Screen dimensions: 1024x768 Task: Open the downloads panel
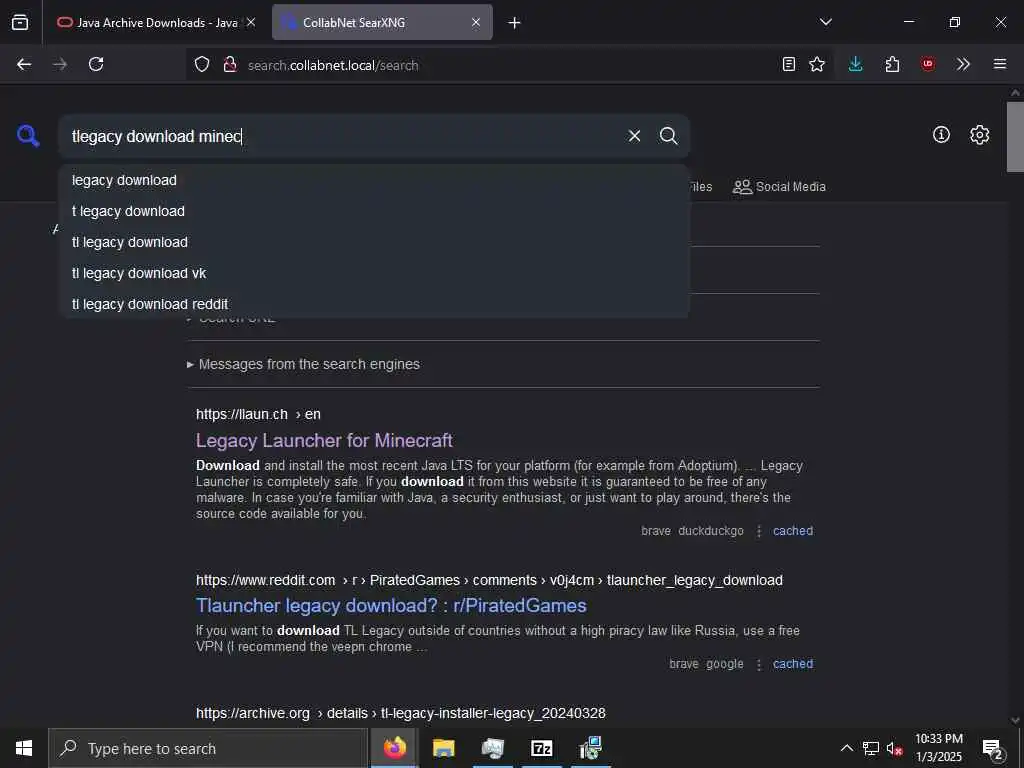(856, 64)
